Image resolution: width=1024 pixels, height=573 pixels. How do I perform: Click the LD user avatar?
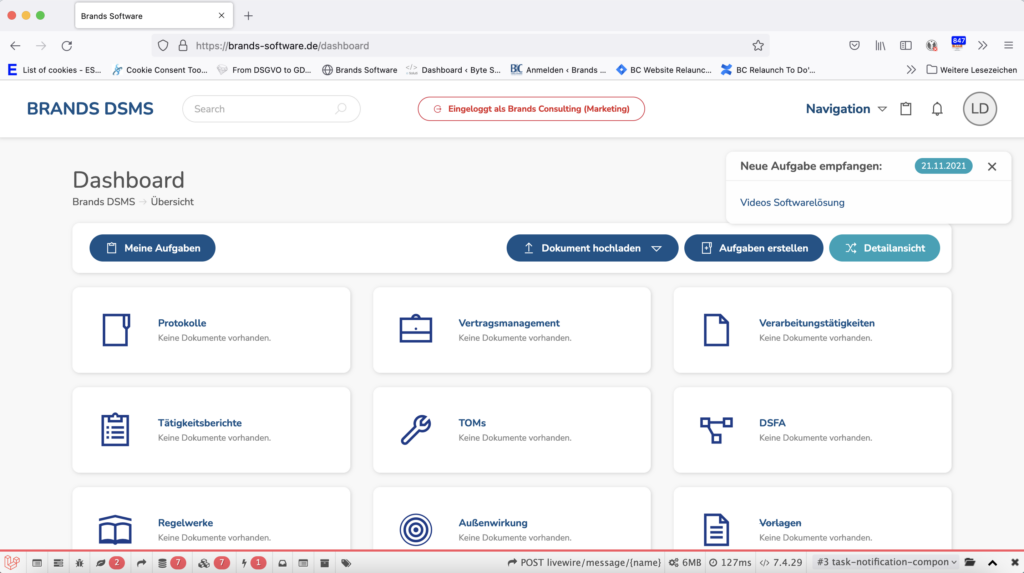979,109
